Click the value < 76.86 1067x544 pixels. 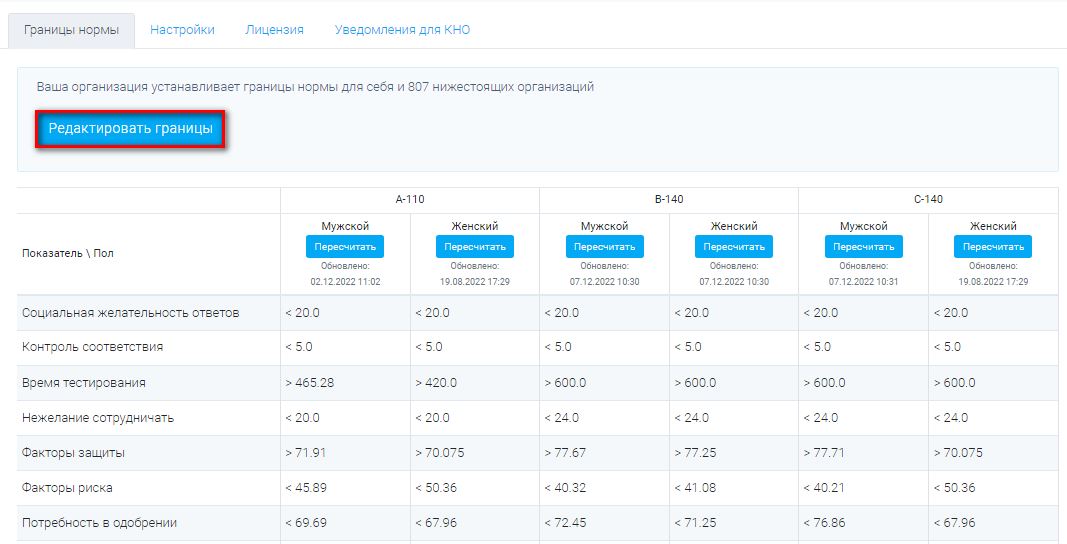pos(825,523)
